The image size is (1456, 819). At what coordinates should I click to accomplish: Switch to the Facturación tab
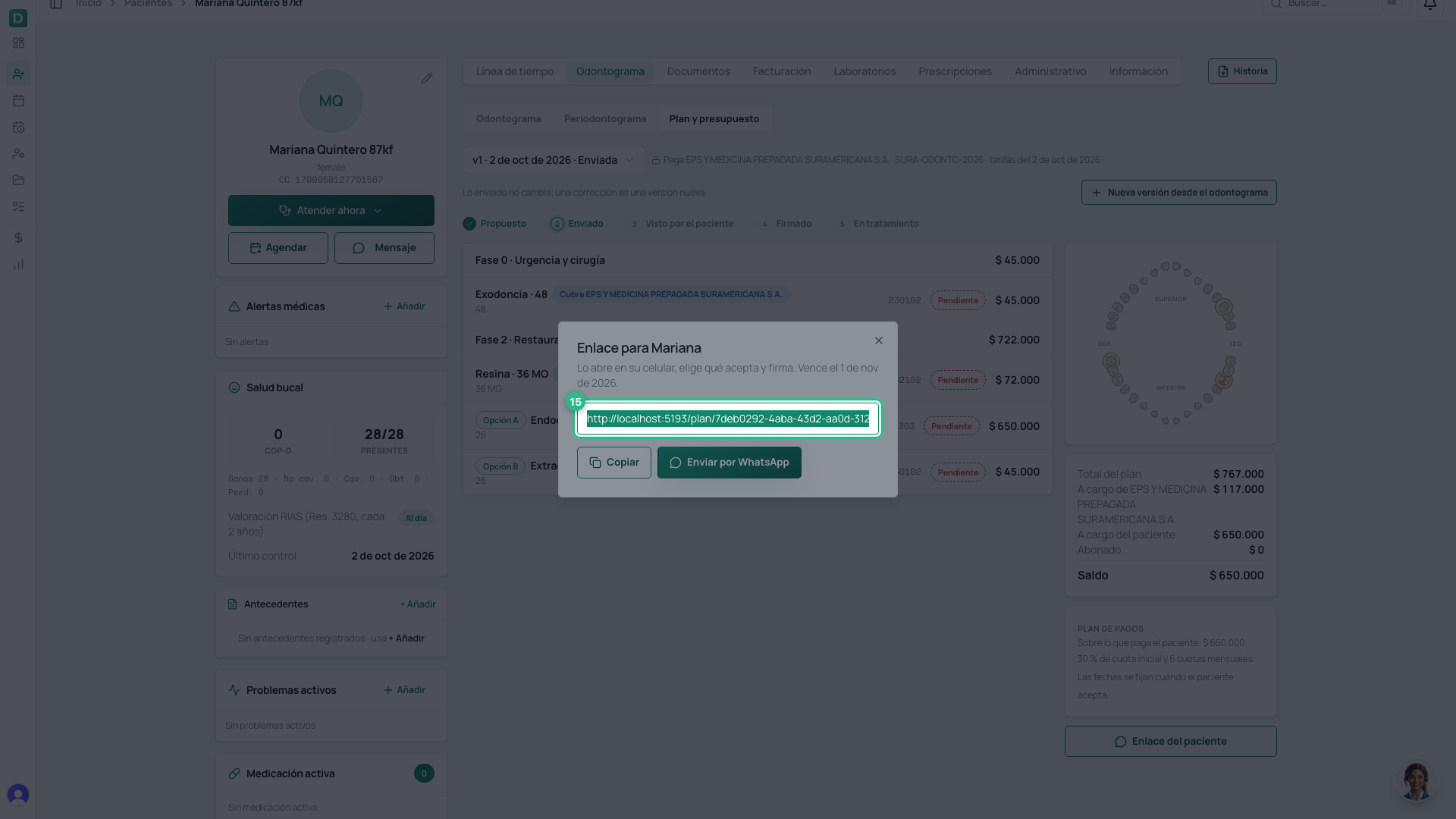coord(782,71)
